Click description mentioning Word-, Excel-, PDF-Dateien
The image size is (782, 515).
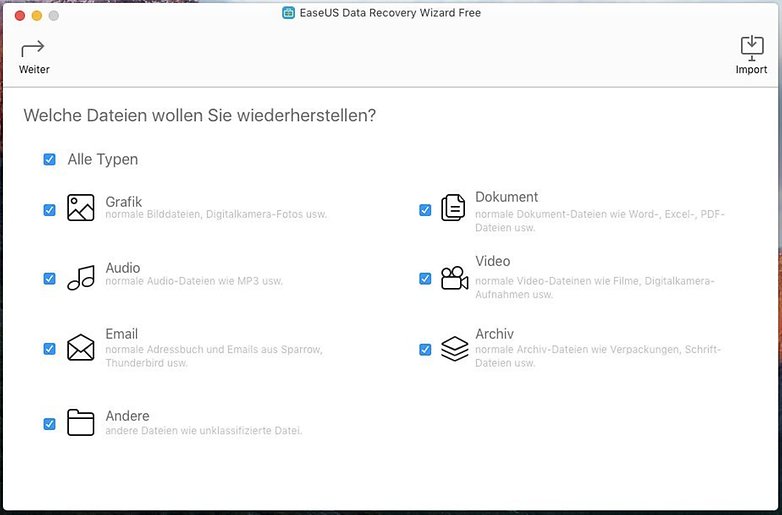point(599,221)
